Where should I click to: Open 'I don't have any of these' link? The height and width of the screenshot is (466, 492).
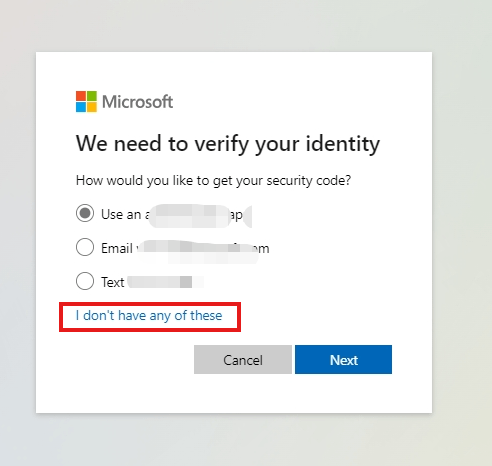(149, 315)
